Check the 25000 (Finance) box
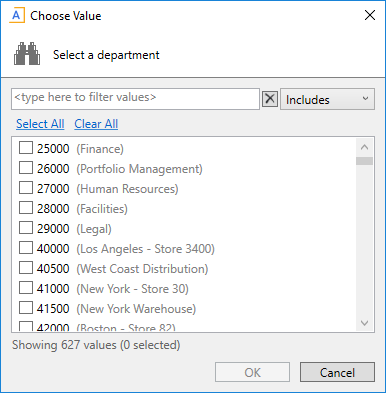Screen dimensions: 386x393 (26, 148)
